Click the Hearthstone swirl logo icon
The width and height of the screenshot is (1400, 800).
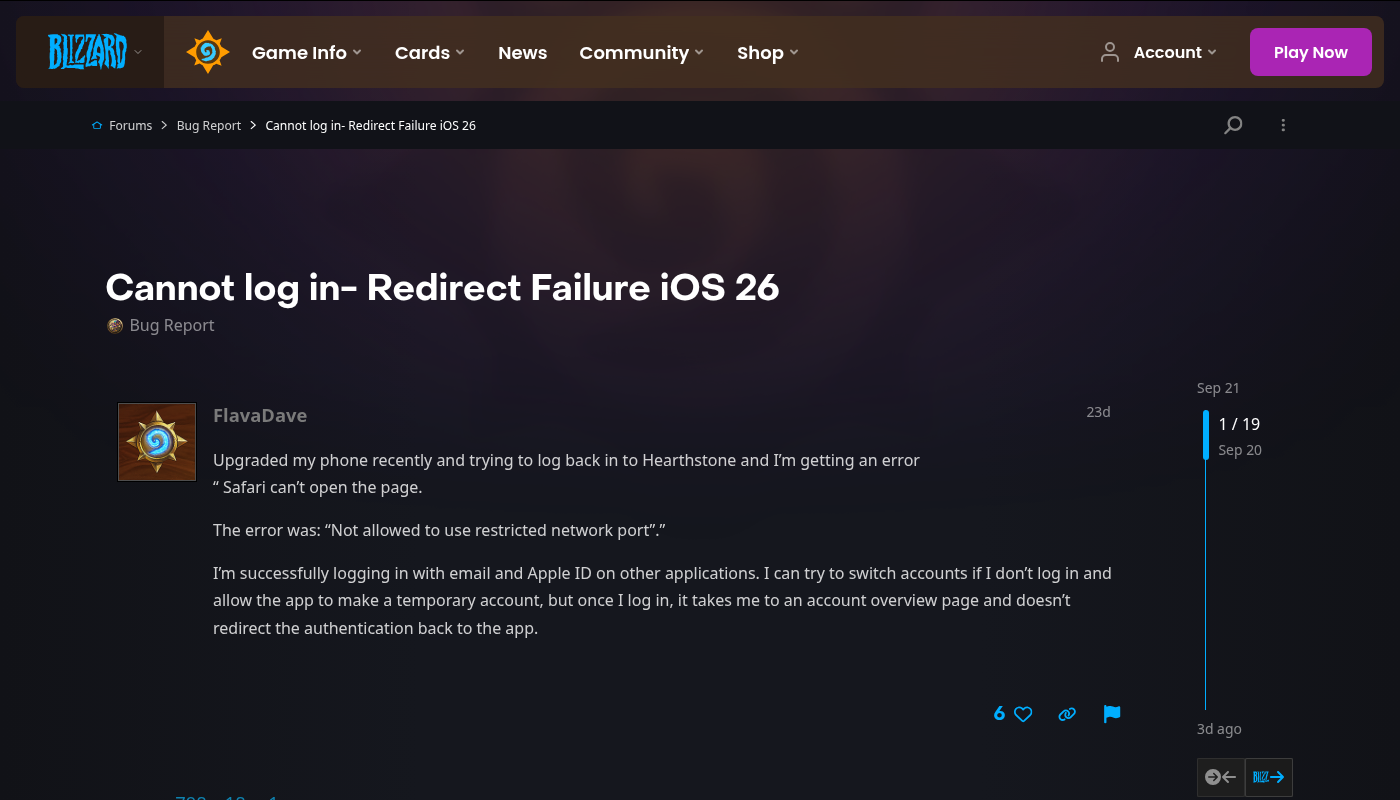[x=208, y=52]
